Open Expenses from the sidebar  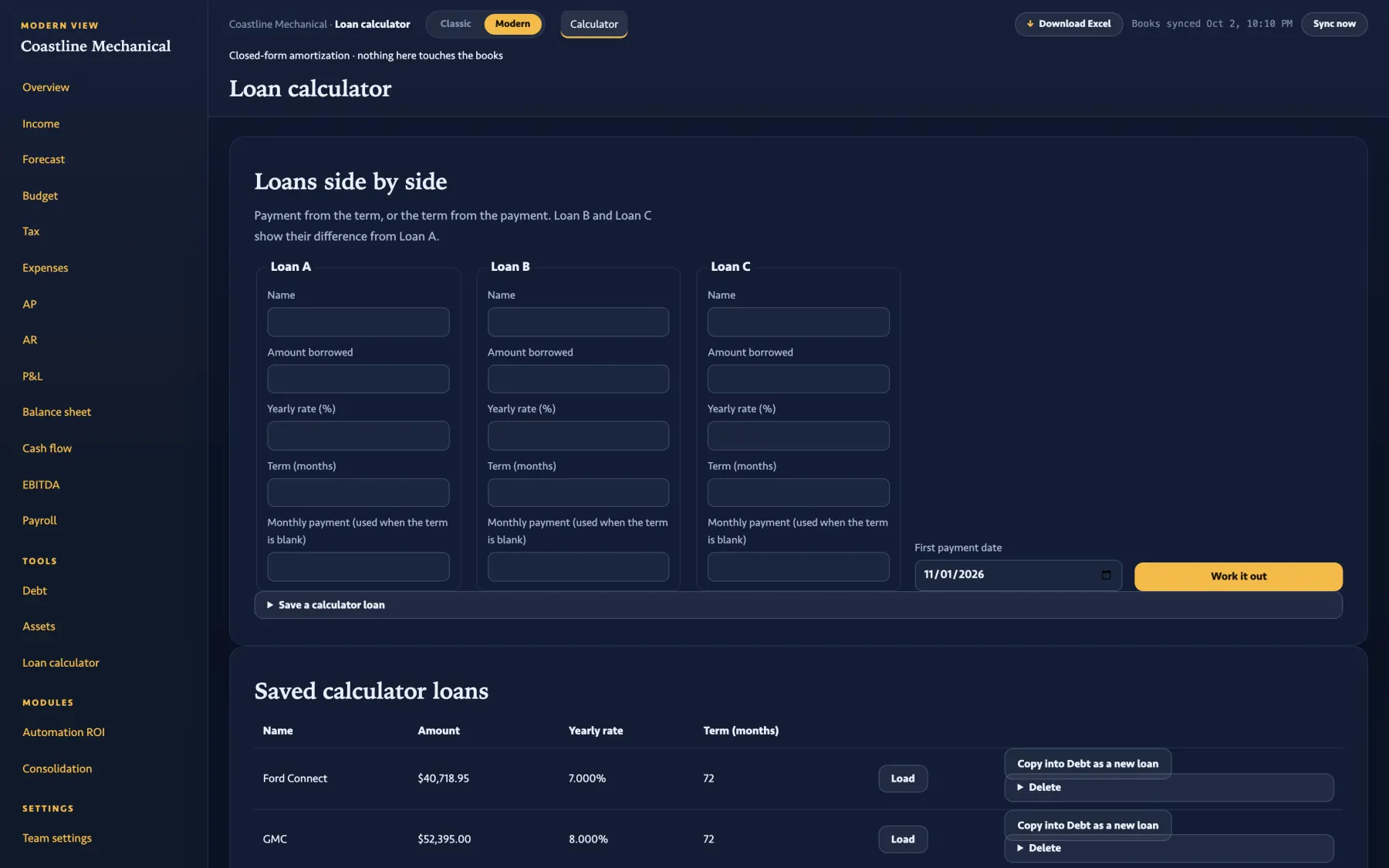45,268
